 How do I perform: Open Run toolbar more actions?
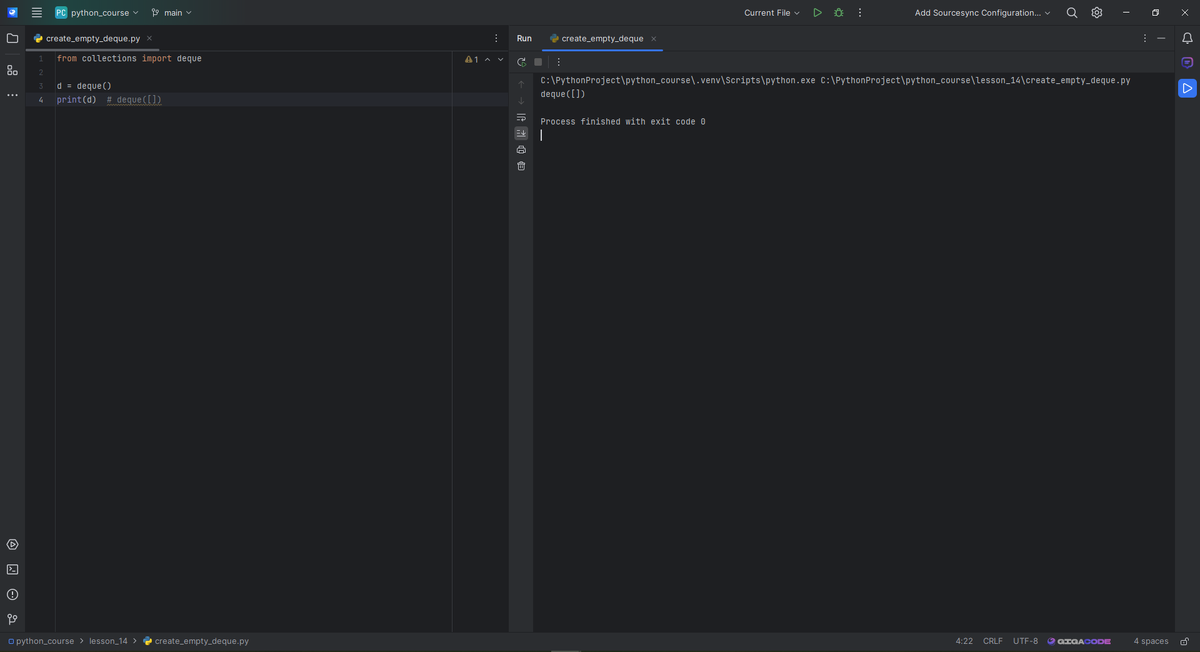[558, 62]
